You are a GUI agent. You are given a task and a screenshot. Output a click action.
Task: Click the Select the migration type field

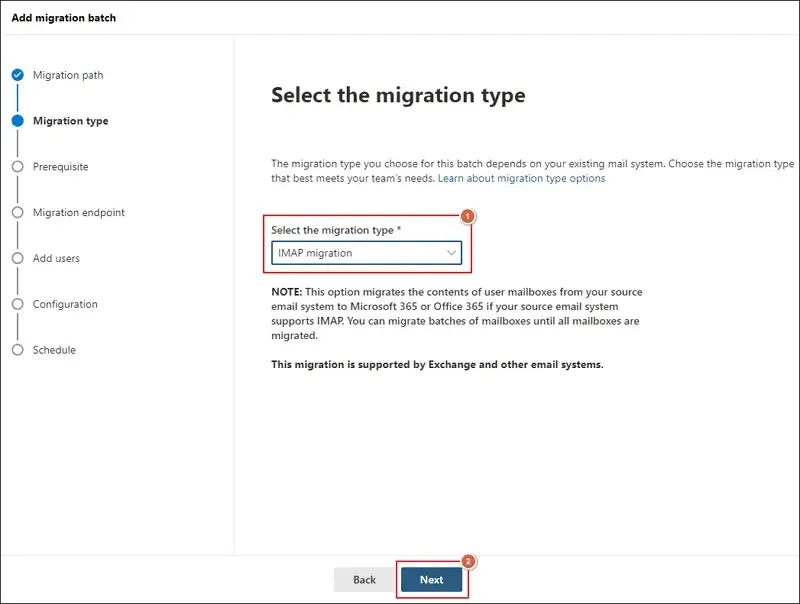365,252
